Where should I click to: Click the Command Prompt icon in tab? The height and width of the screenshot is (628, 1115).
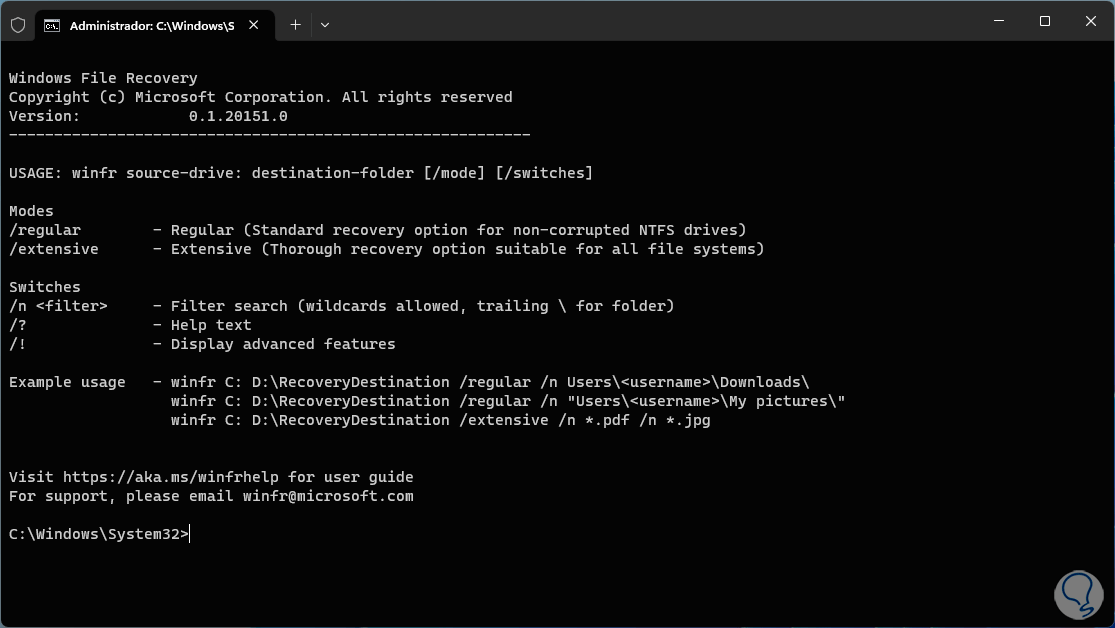tap(52, 25)
